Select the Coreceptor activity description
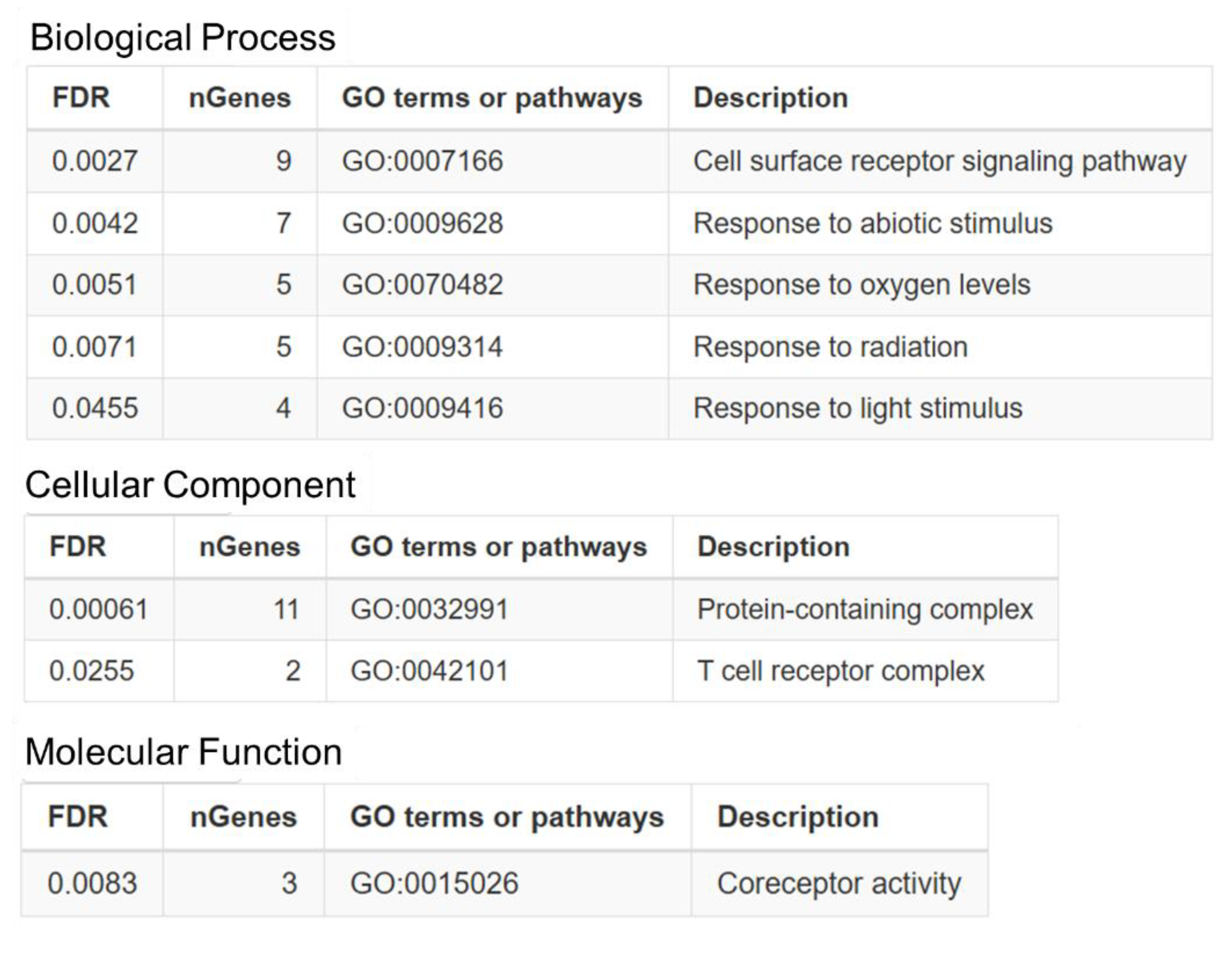The width and height of the screenshot is (1232, 955). coord(839,883)
